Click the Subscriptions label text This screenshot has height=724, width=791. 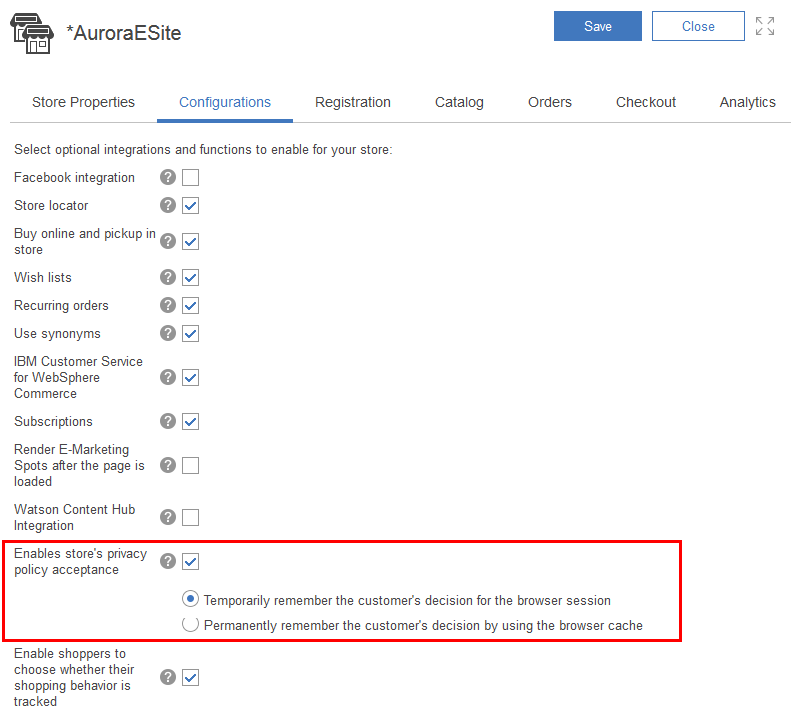click(x=53, y=421)
